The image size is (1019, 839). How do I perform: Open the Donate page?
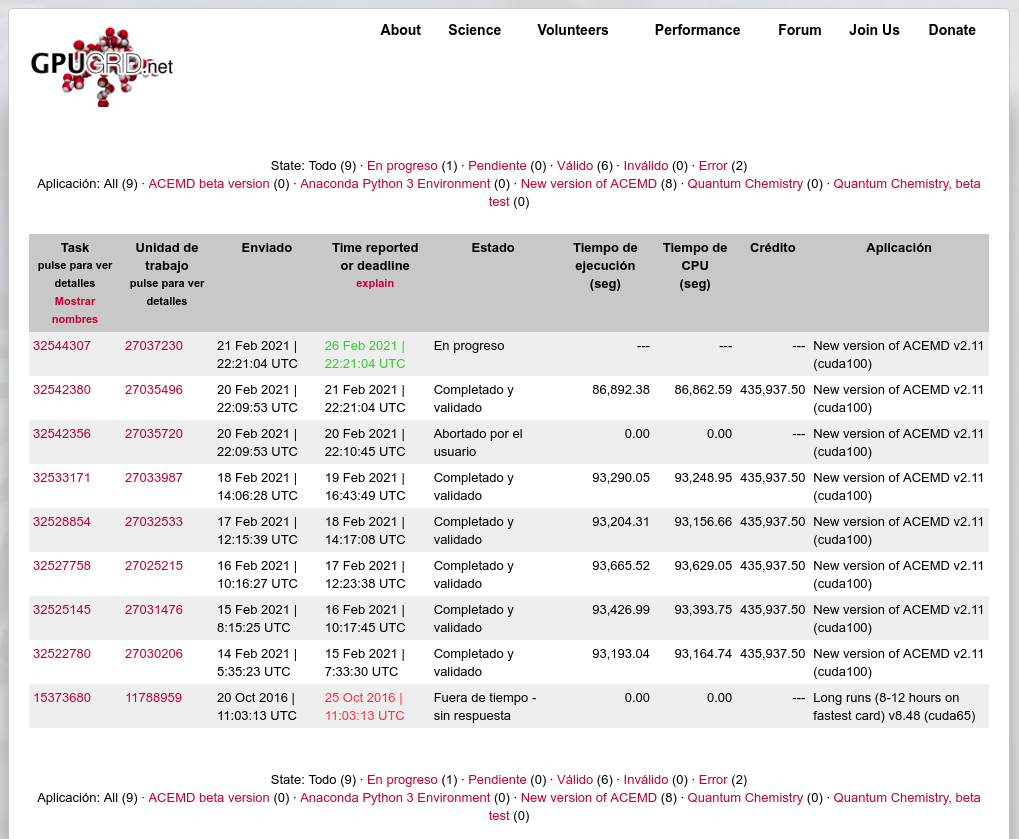(x=951, y=30)
